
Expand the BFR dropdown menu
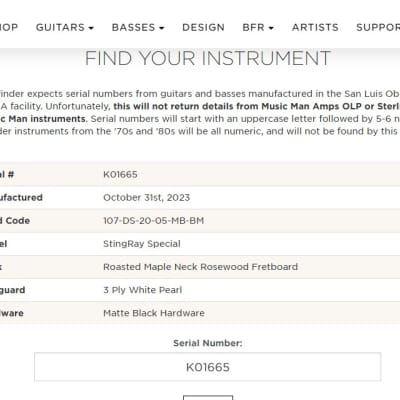click(x=258, y=27)
